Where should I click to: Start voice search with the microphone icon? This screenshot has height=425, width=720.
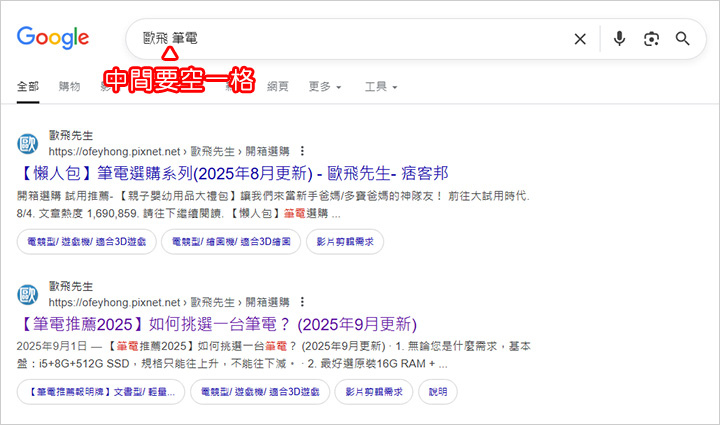pos(619,39)
